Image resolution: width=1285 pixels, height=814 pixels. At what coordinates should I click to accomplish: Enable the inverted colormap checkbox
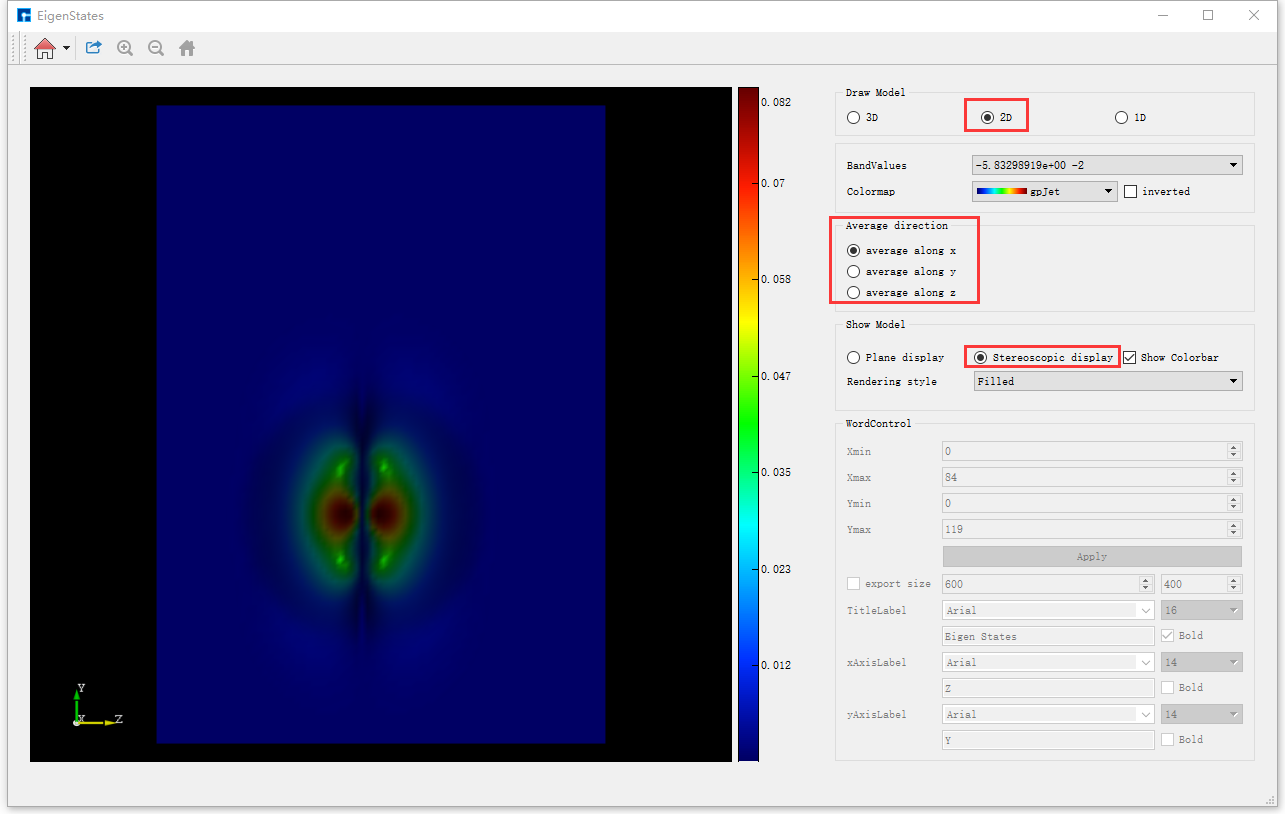click(1131, 191)
